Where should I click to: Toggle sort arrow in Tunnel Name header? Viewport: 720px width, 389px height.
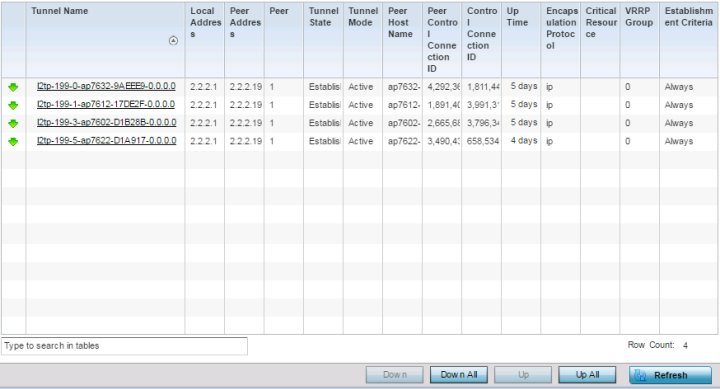tap(173, 41)
